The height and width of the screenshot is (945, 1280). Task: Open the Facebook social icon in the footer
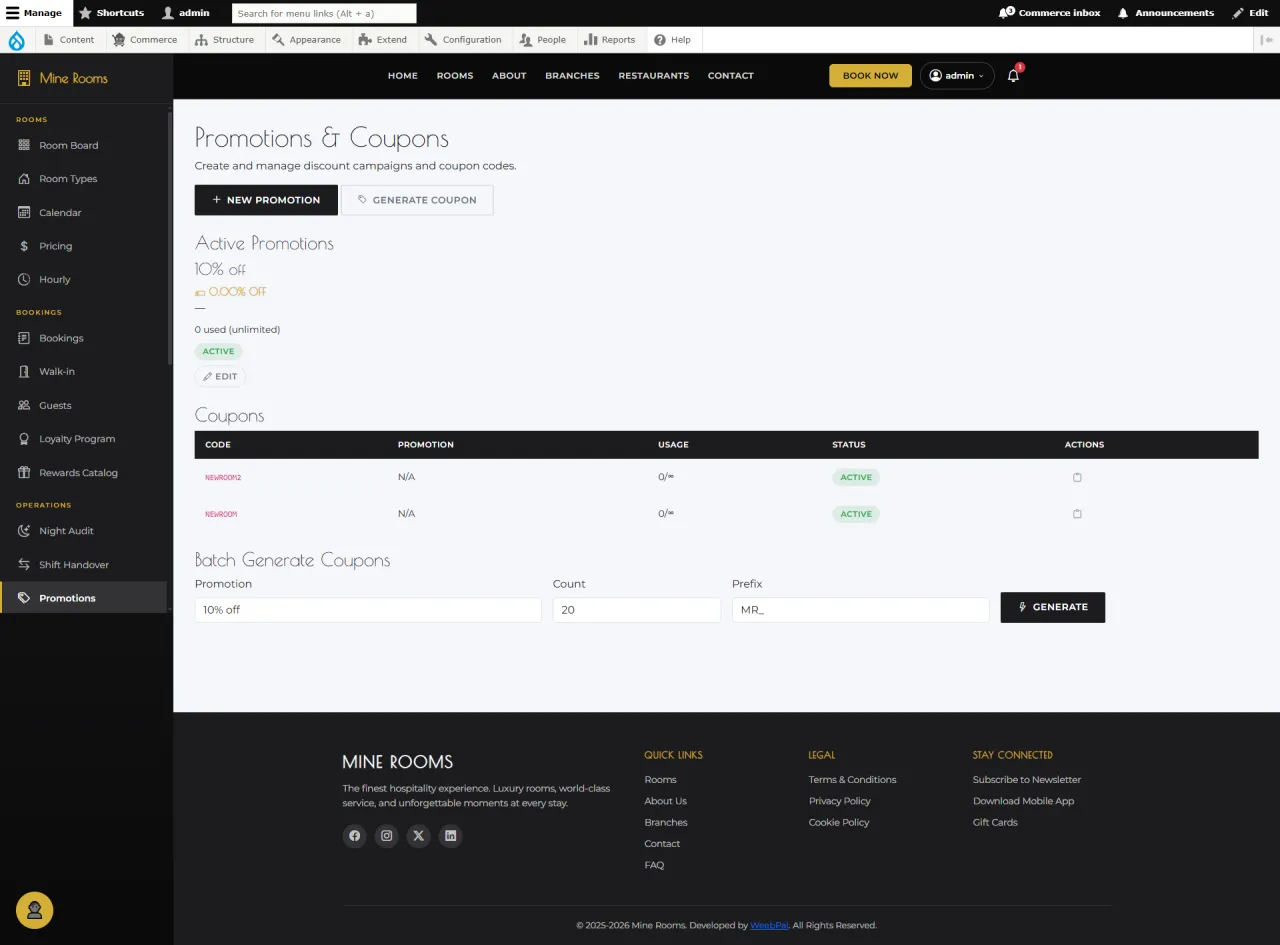355,836
